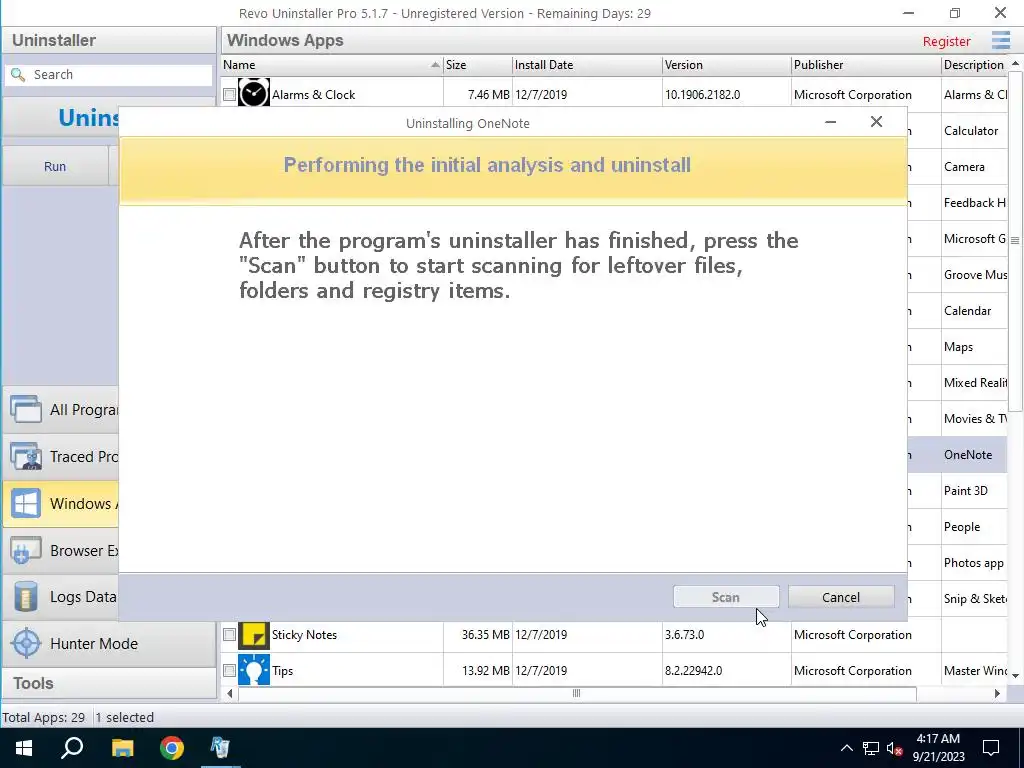
Task: Sort by the Name column header
Action: tap(332, 65)
